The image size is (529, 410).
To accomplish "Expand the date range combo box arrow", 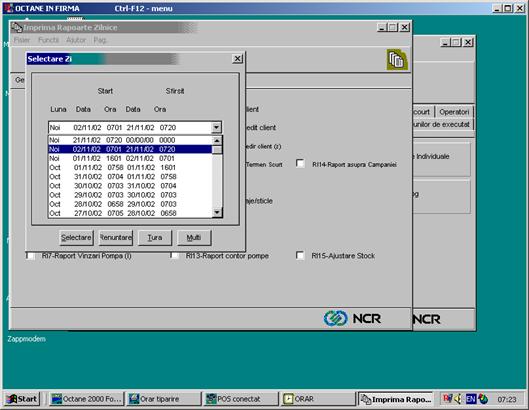I will click(x=216, y=128).
